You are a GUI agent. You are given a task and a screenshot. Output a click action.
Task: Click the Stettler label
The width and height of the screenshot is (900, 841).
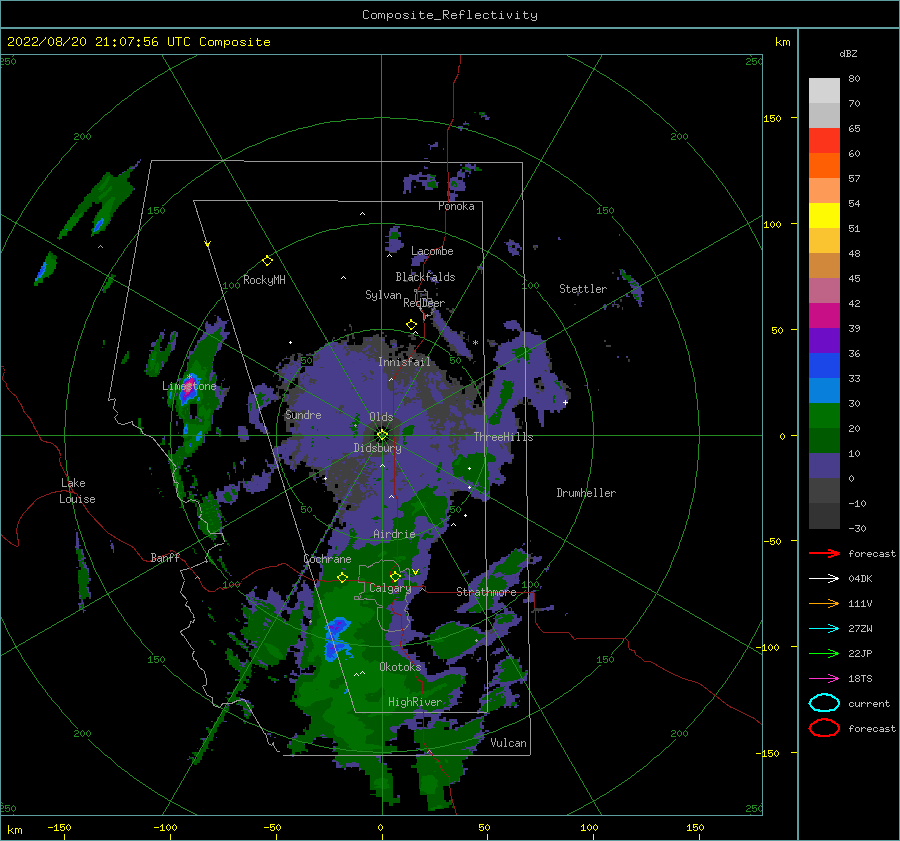(x=583, y=289)
